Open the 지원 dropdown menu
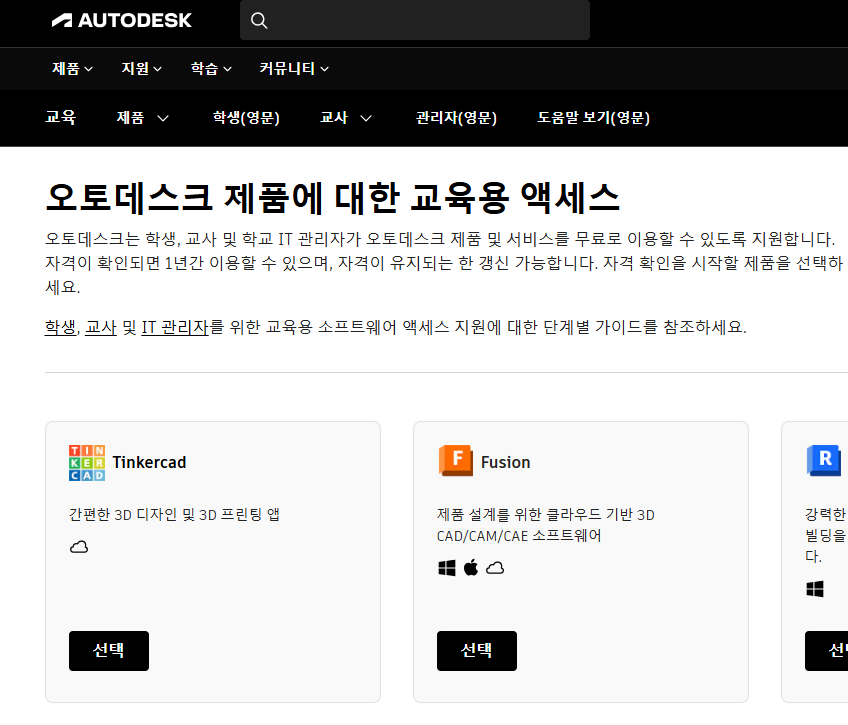 (x=142, y=69)
